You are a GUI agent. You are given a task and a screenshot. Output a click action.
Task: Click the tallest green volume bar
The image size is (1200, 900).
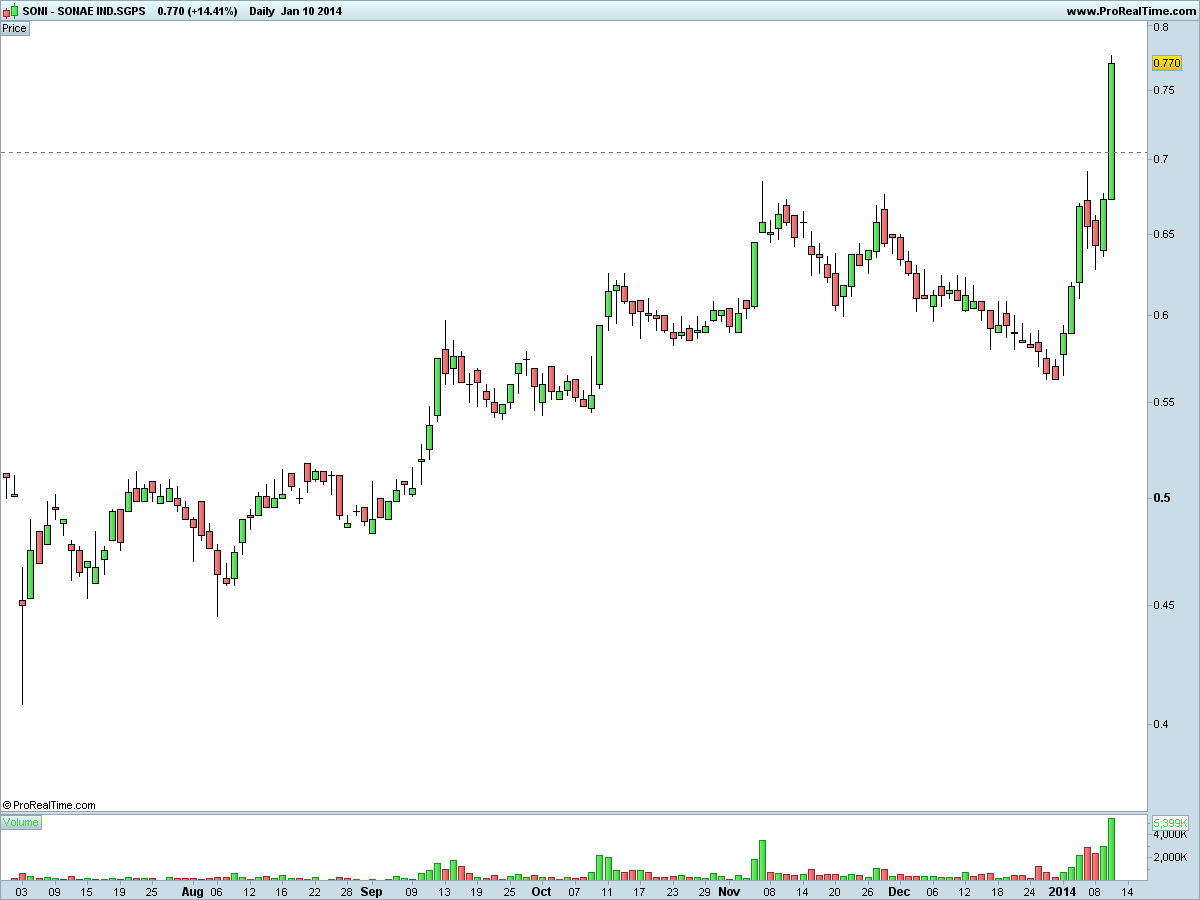1111,849
